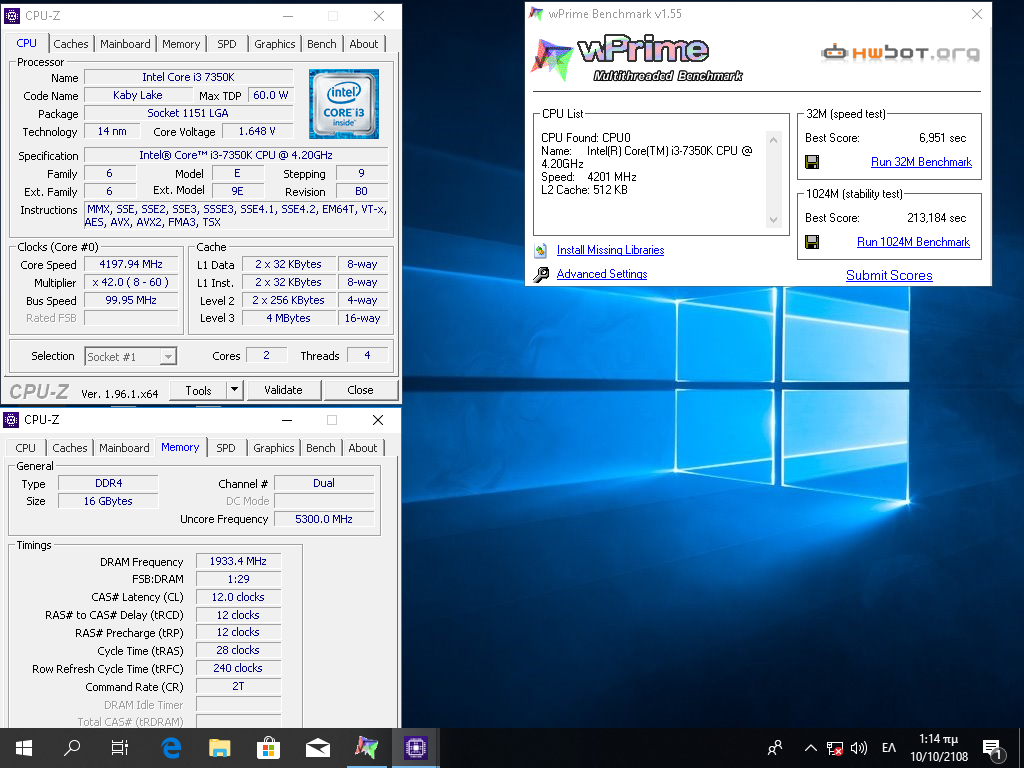1024x768 pixels.
Task: Click the save icon for 32M score
Action: (x=812, y=162)
